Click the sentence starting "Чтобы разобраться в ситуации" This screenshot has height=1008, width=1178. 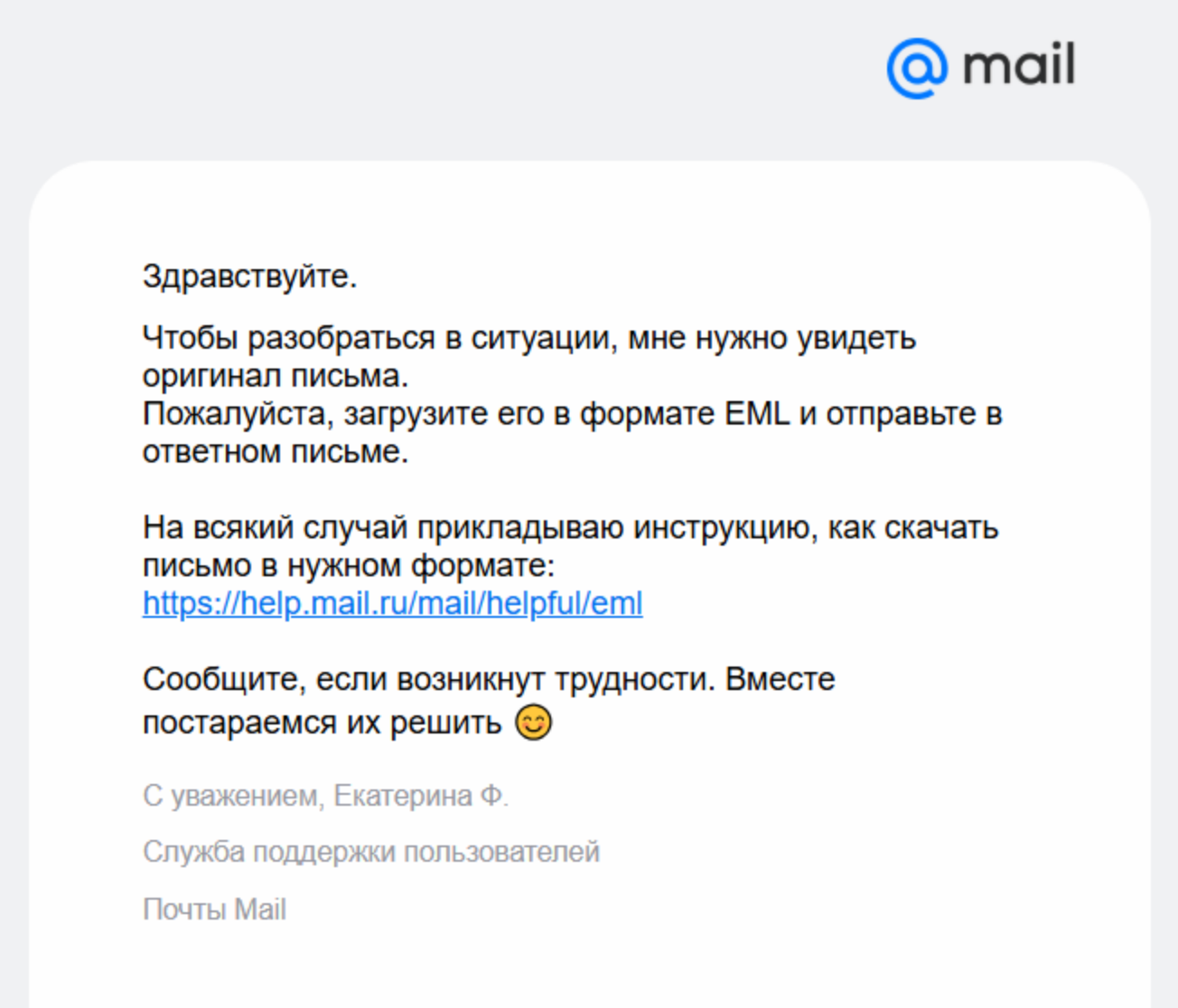pos(528,338)
